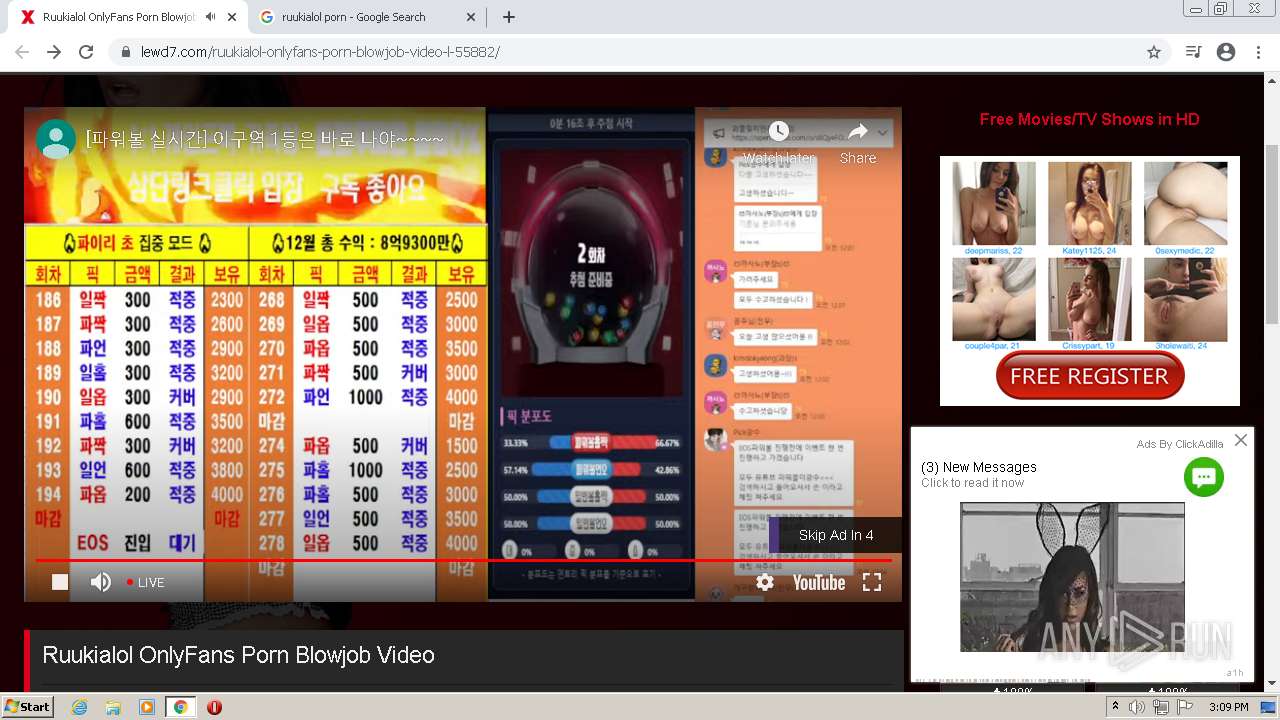The width and height of the screenshot is (1280, 720).
Task: Mute the video player volume
Action: pos(101,582)
